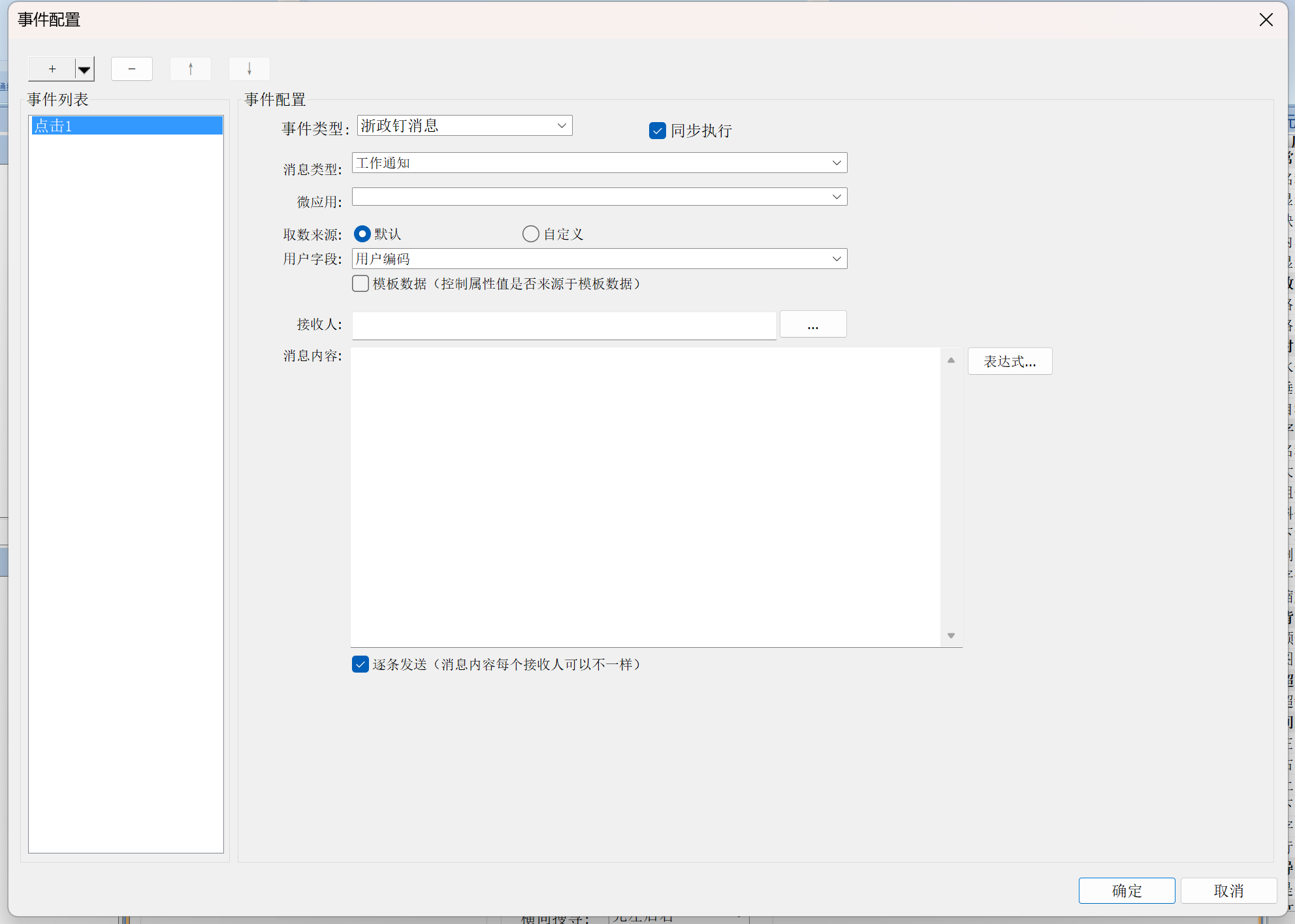Enable the 模板数据 checkbox
The width and height of the screenshot is (1295, 924).
click(360, 283)
